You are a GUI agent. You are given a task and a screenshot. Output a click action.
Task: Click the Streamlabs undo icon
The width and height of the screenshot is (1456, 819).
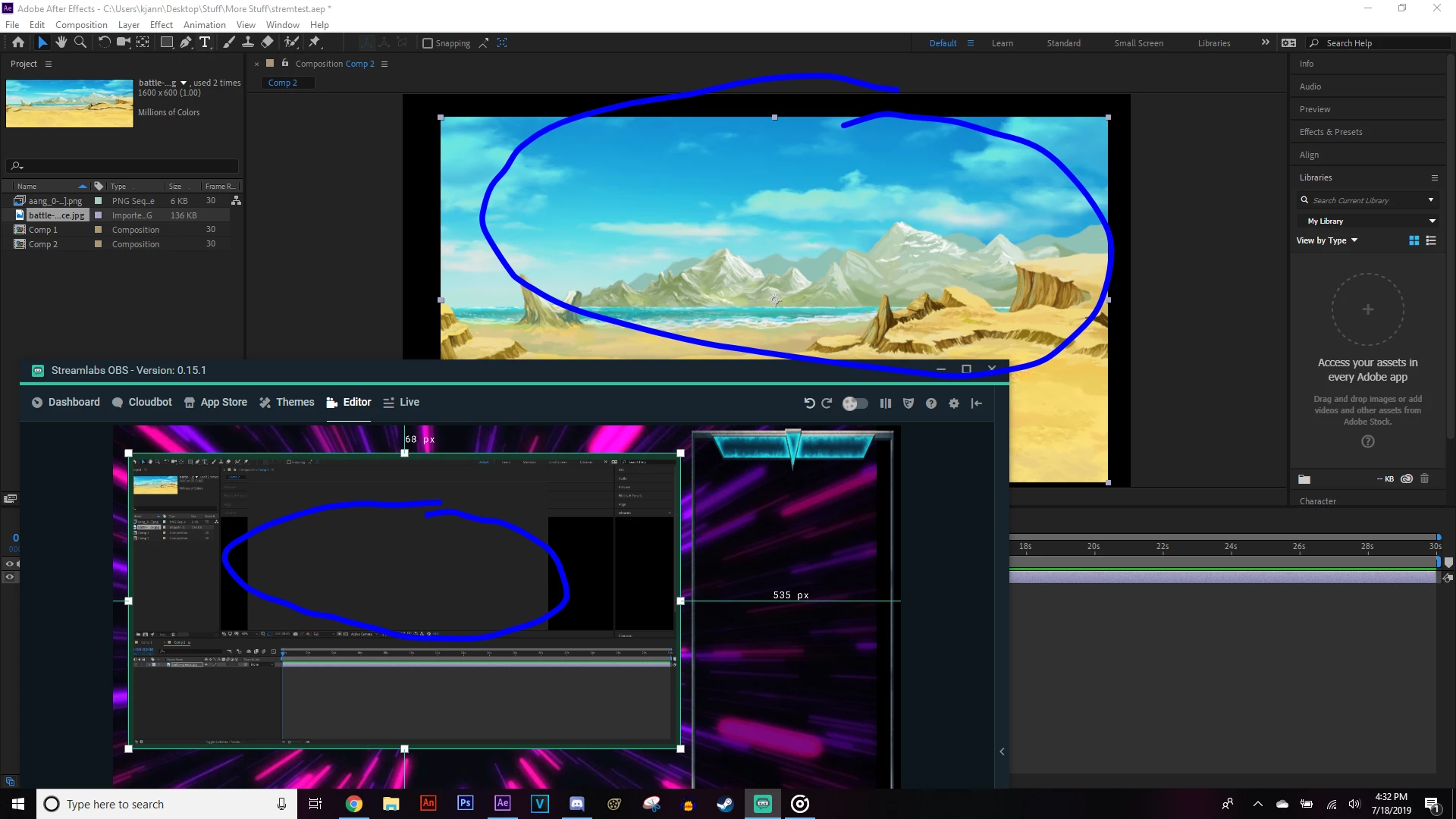pyautogui.click(x=809, y=403)
